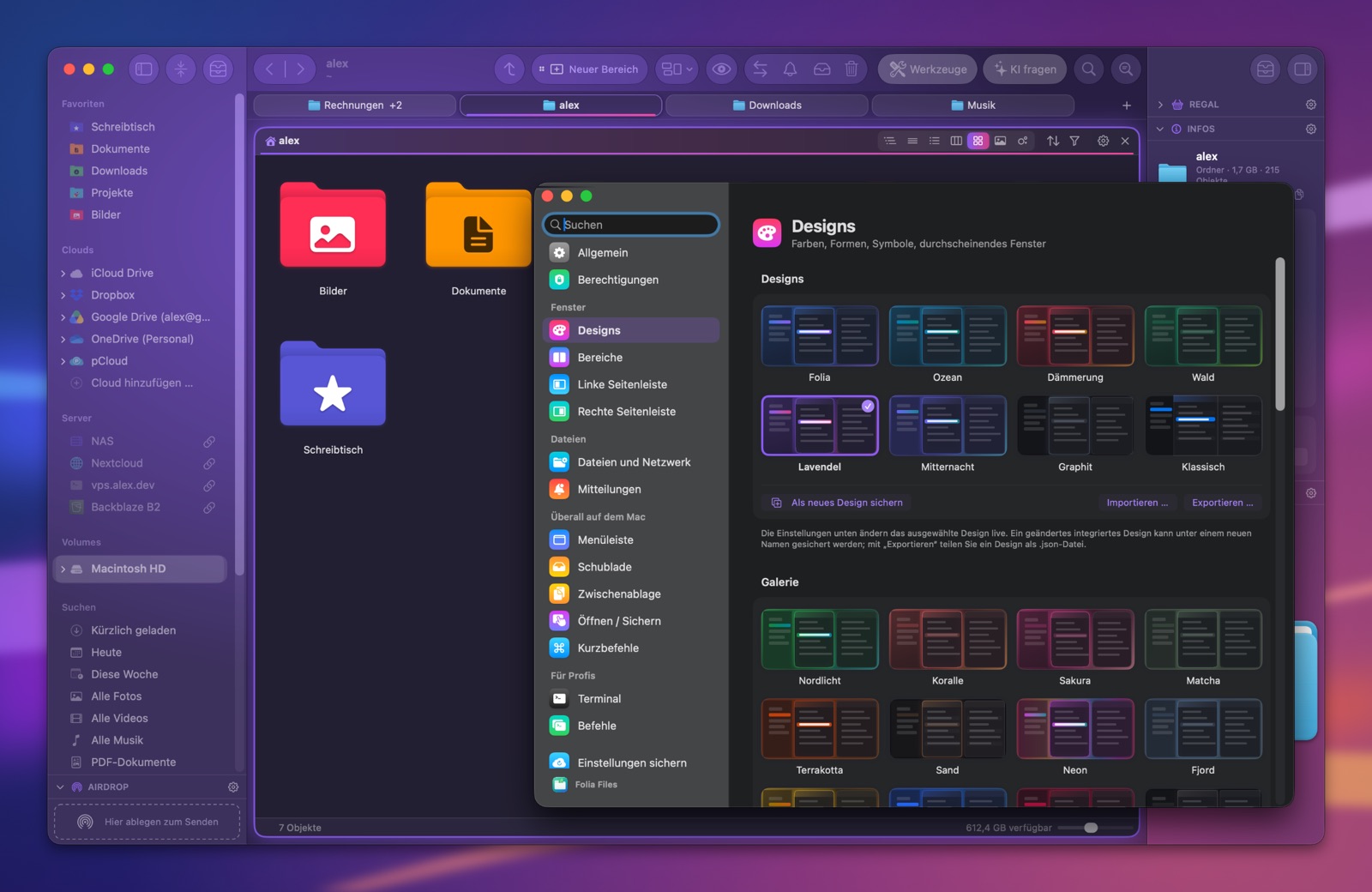Viewport: 1372px width, 892px height.
Task: Collapse the AIRDROP section
Action: (60, 787)
